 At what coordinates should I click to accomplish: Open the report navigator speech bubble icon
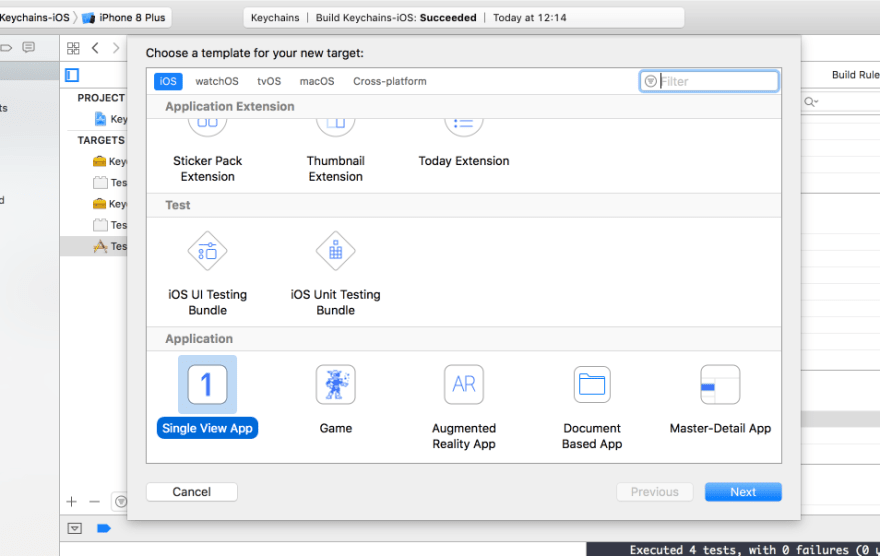(x=29, y=48)
